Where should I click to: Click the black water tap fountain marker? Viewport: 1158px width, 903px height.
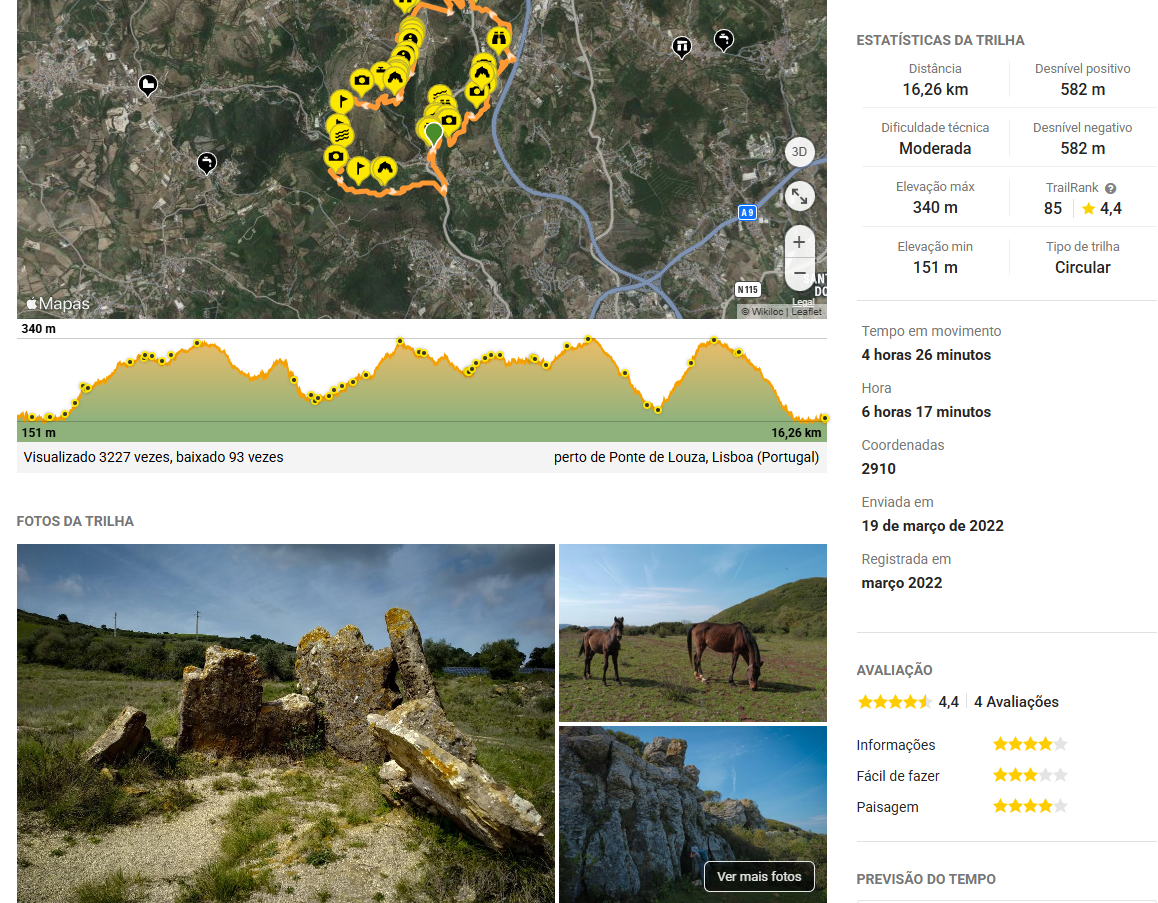[724, 39]
